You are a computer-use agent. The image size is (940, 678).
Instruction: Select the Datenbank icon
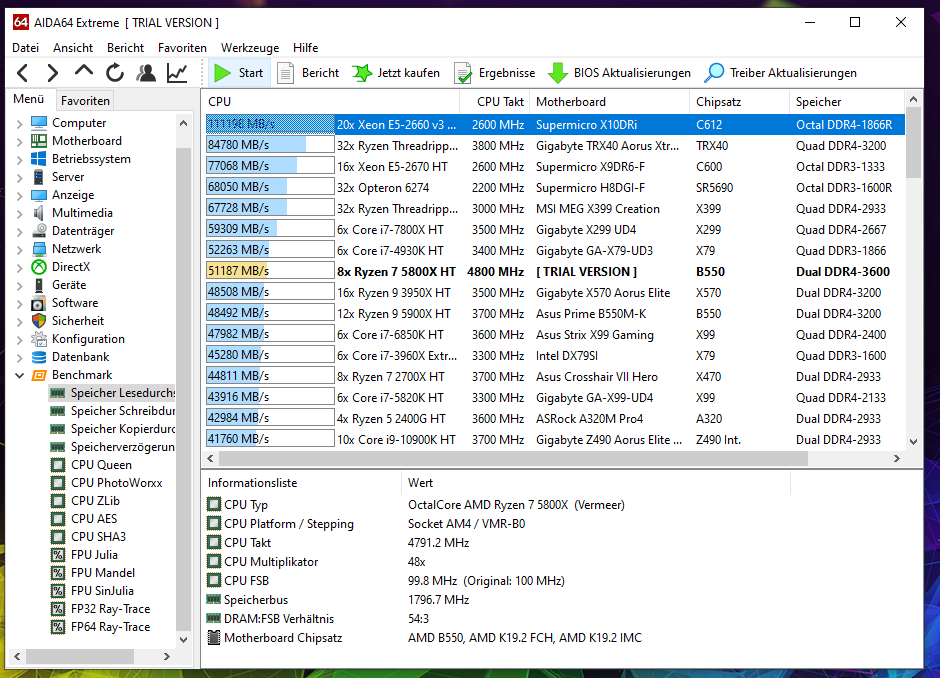[39, 357]
